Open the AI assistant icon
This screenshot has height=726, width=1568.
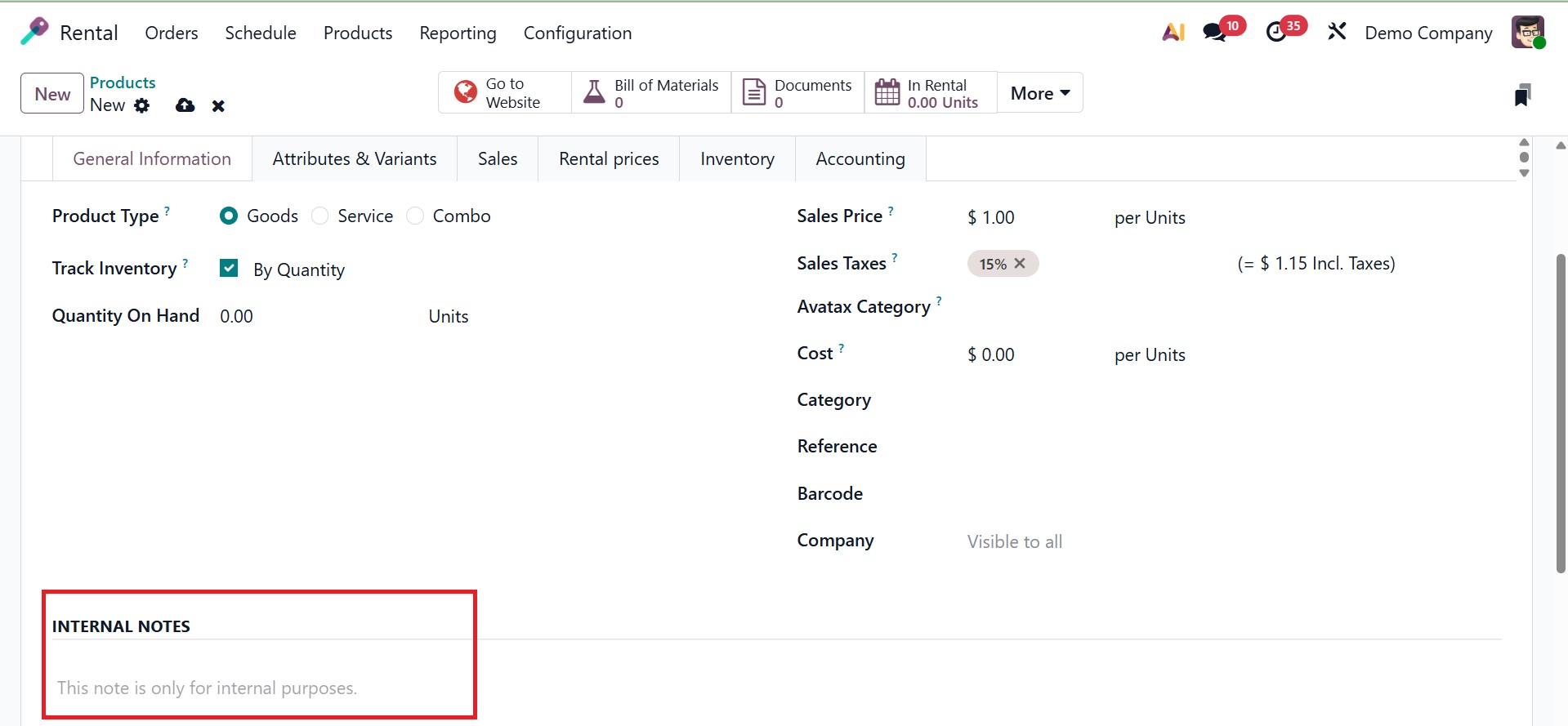(x=1173, y=32)
